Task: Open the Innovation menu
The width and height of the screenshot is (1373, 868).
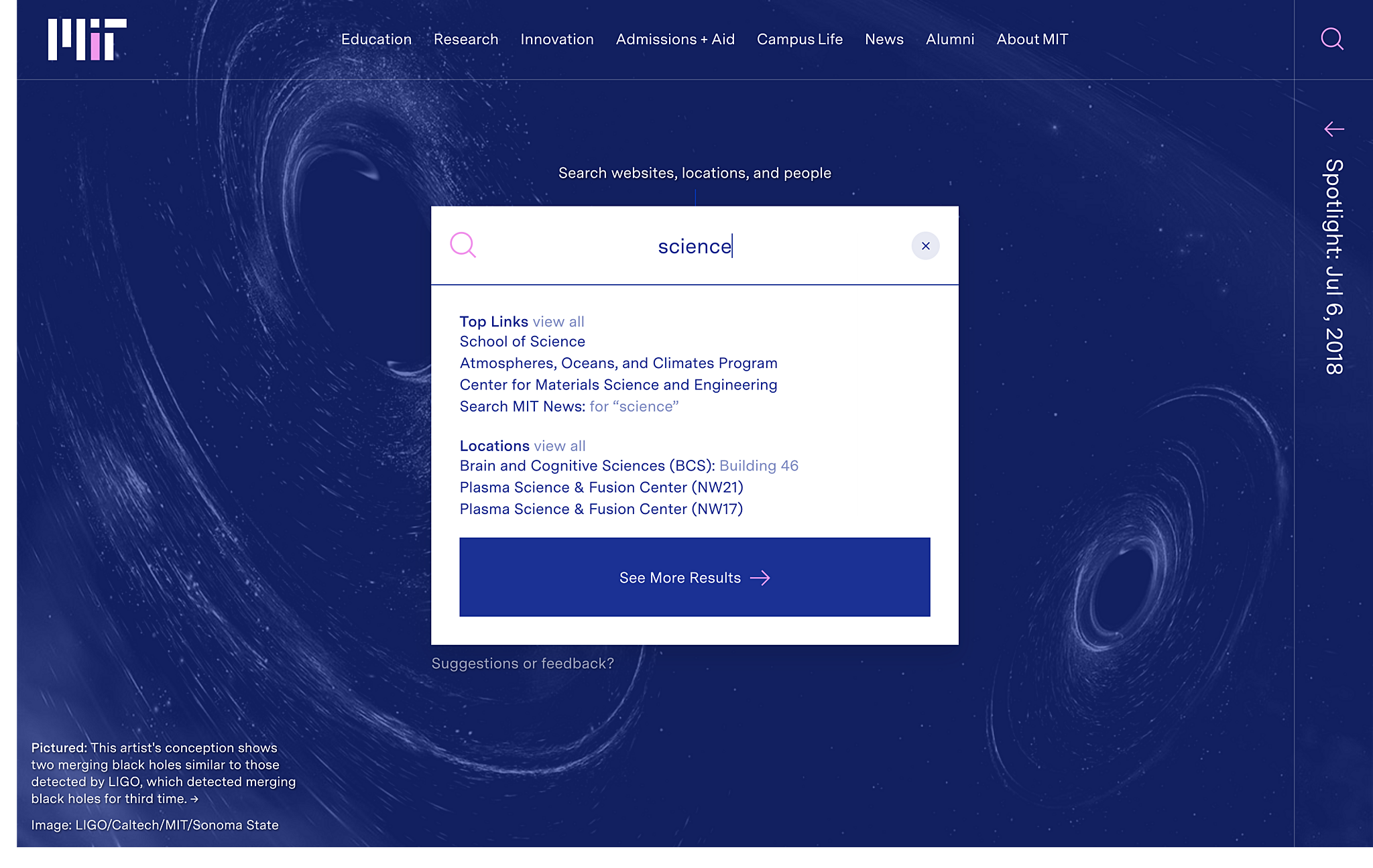Action: 557,40
